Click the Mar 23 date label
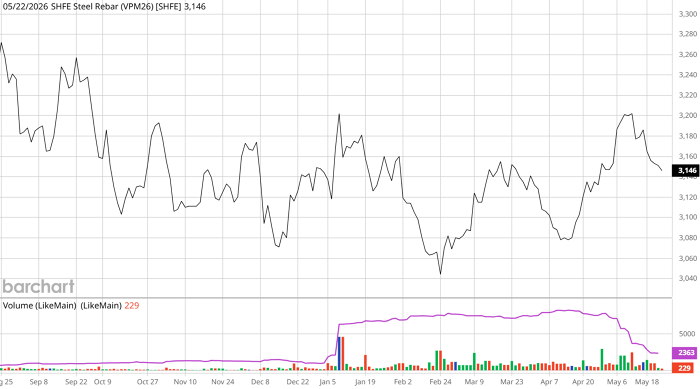The width and height of the screenshot is (700, 389). click(512, 382)
